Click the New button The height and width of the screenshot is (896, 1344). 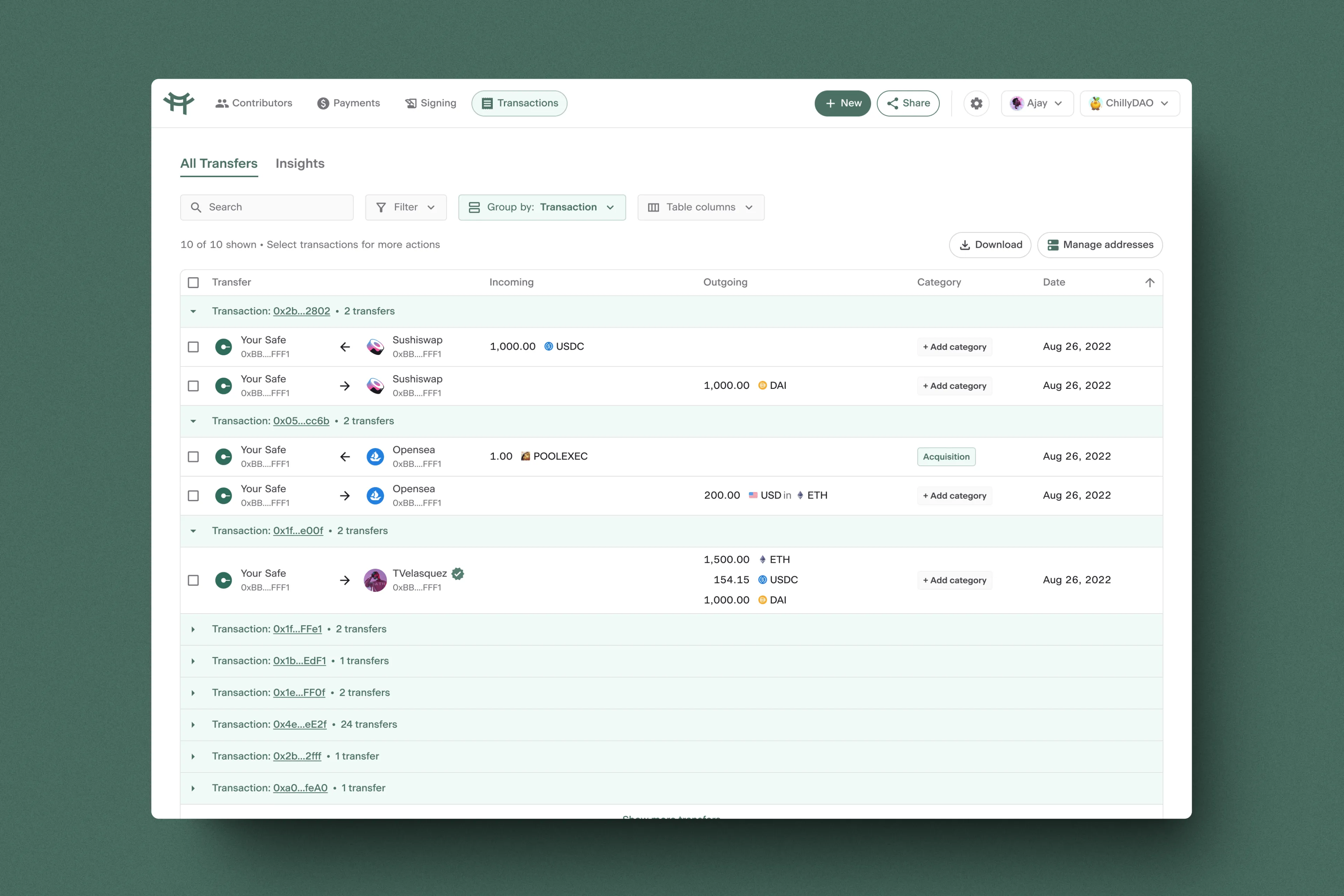842,104
